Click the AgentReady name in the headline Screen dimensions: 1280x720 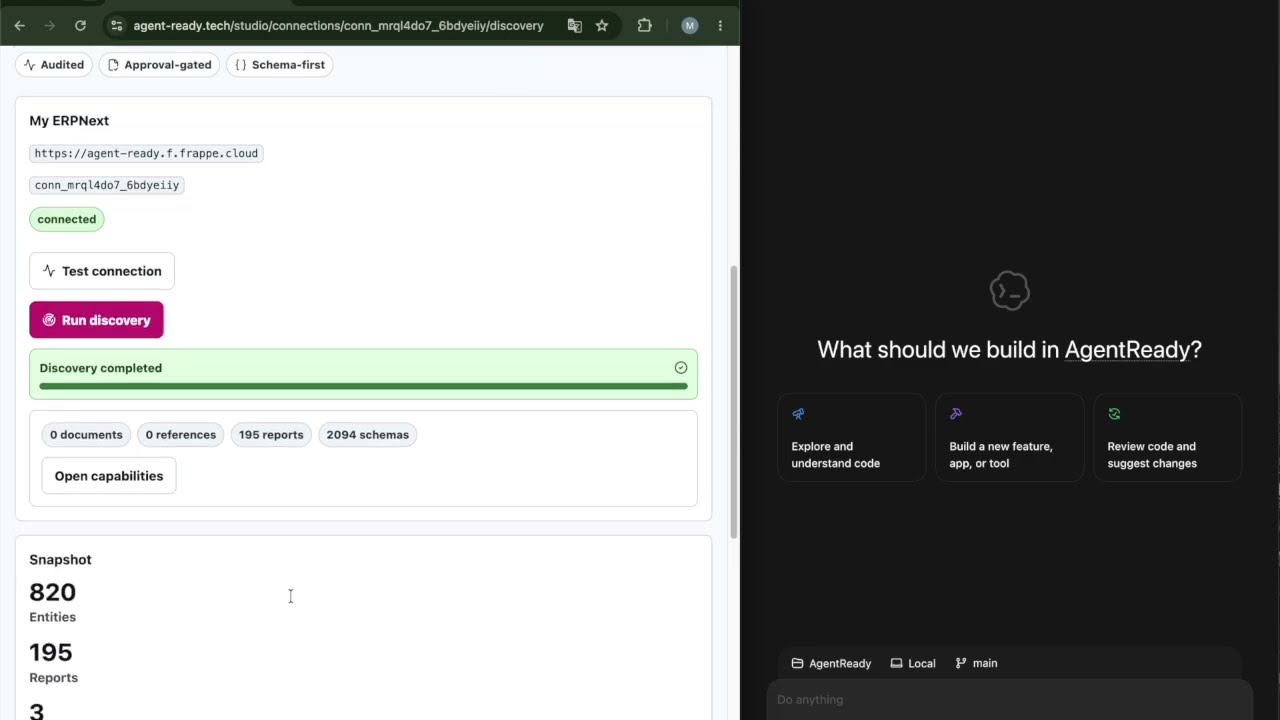click(x=1126, y=350)
